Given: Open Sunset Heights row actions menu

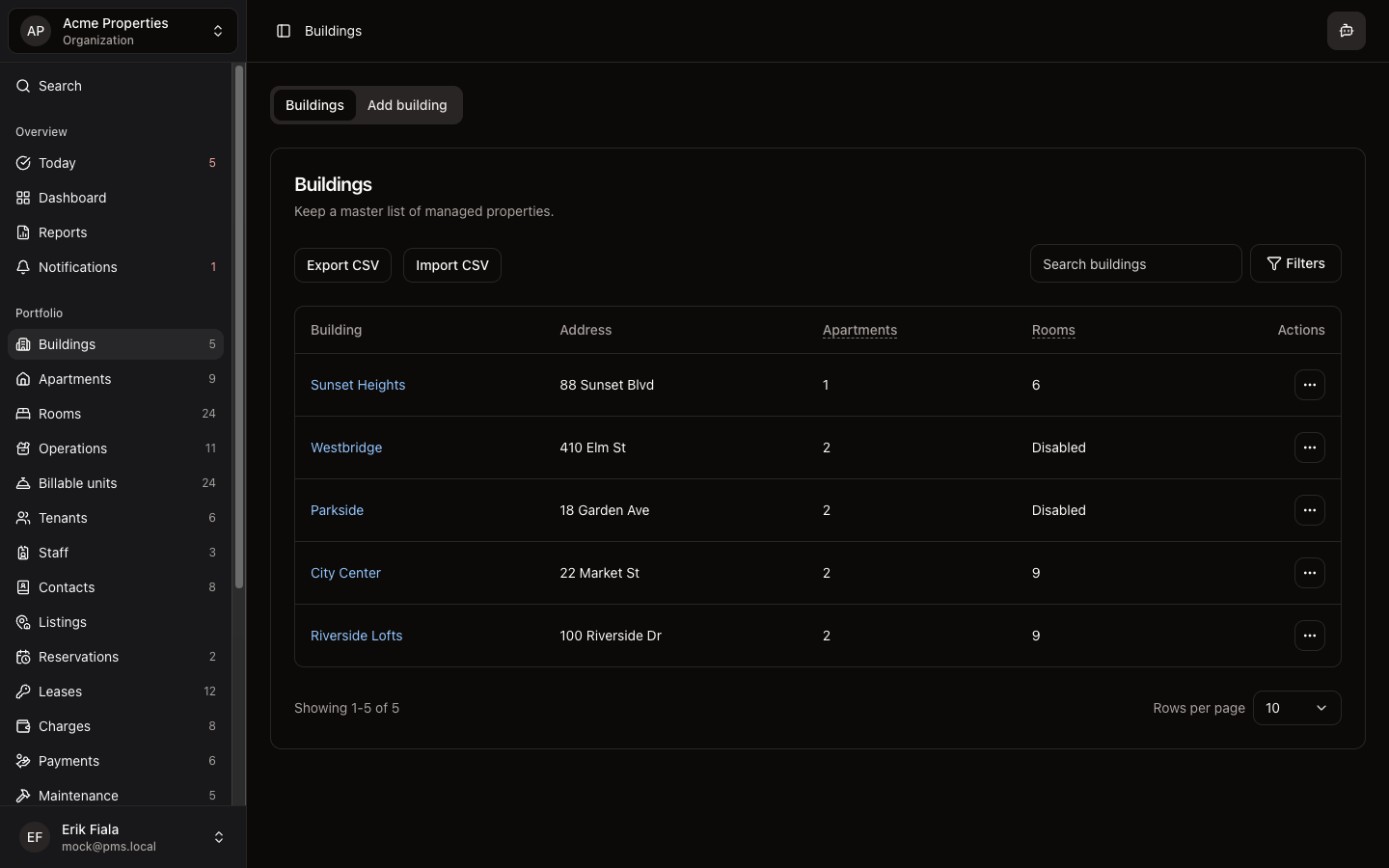Looking at the screenshot, I should click(x=1309, y=385).
